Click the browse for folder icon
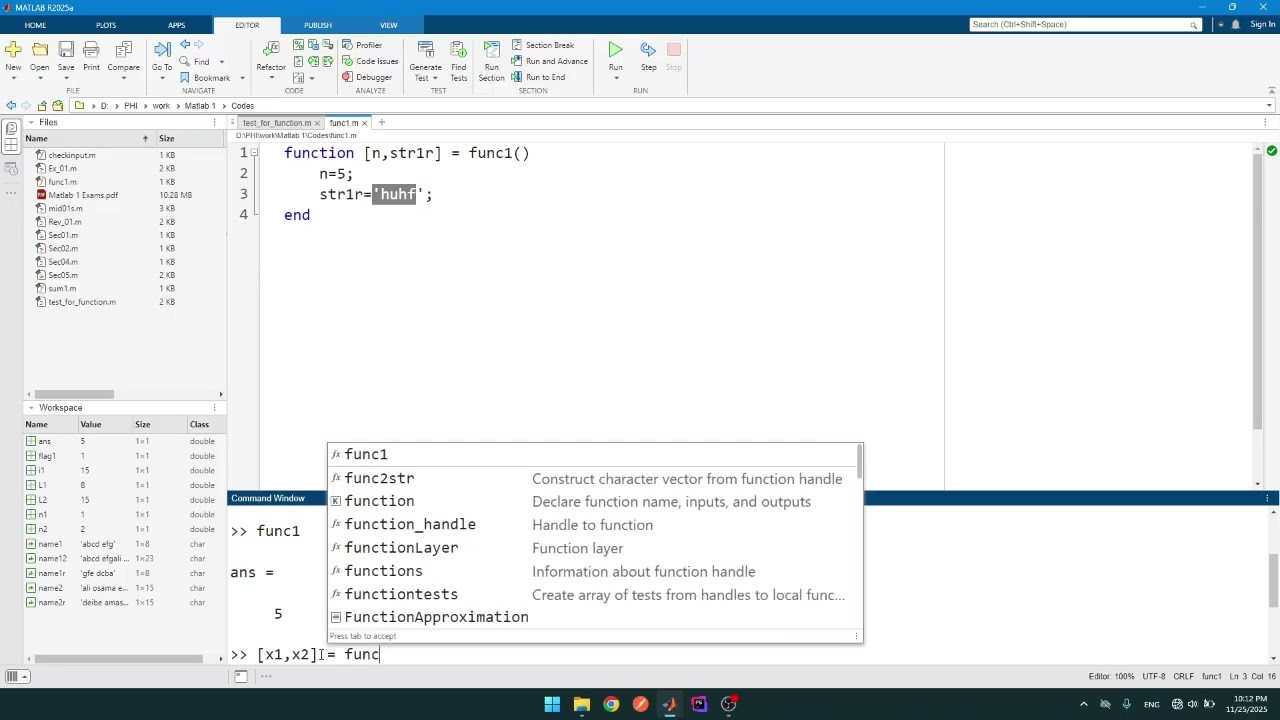The width and height of the screenshot is (1280, 720). (58, 106)
